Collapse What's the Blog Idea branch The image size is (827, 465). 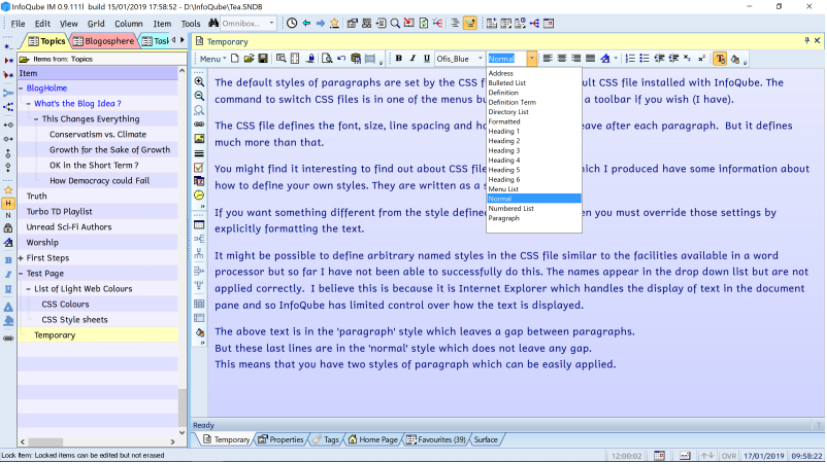pos(29,103)
